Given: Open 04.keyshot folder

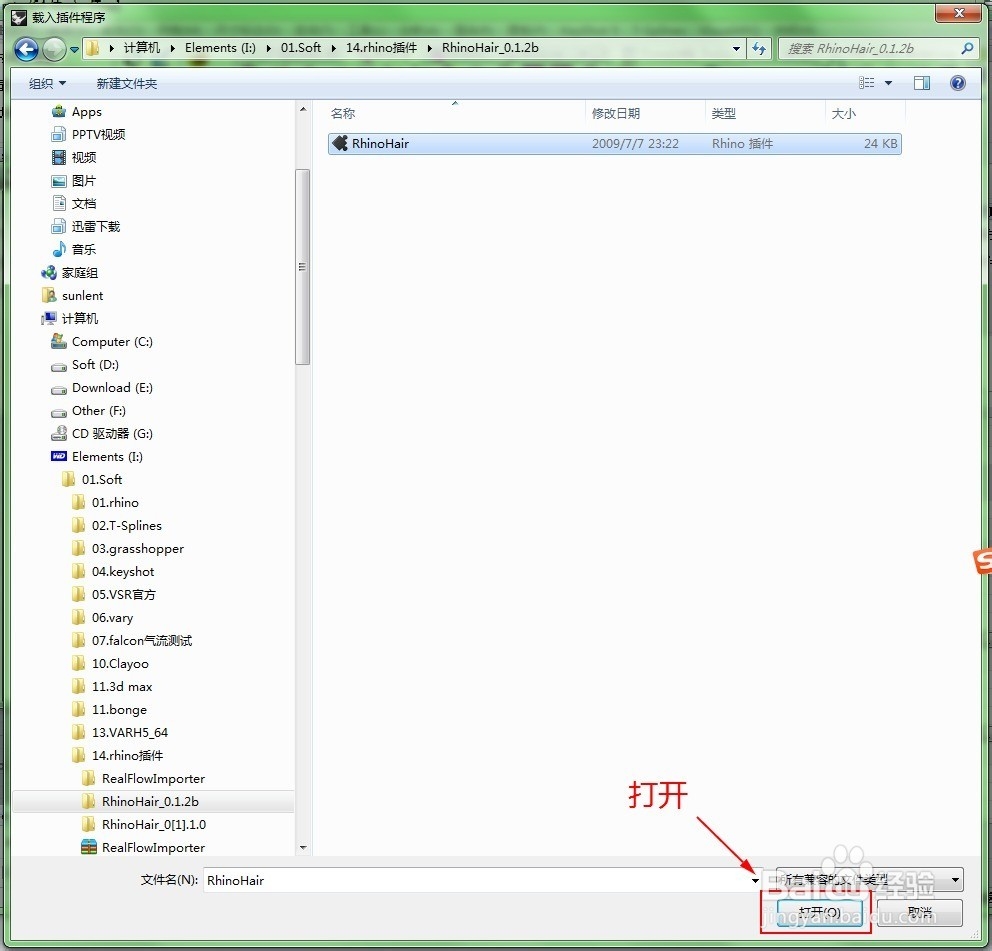Looking at the screenshot, I should [x=123, y=571].
